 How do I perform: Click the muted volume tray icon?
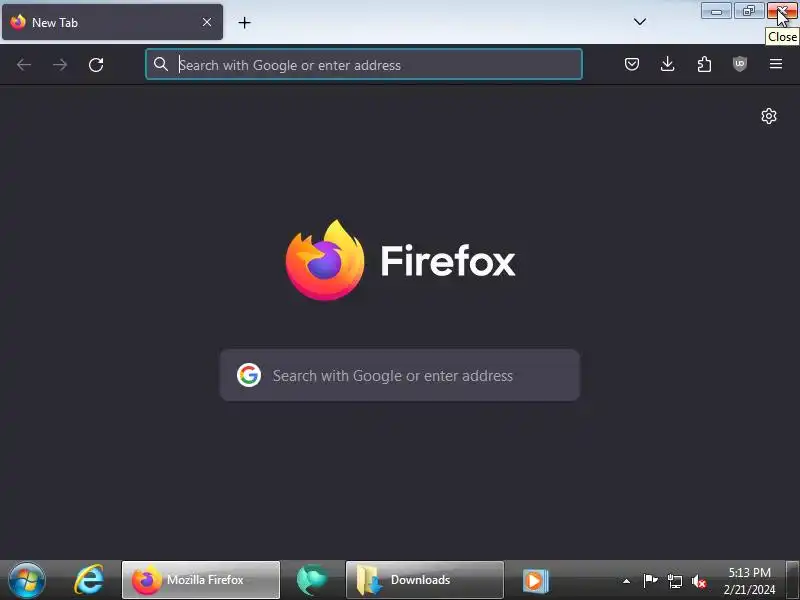click(x=698, y=581)
